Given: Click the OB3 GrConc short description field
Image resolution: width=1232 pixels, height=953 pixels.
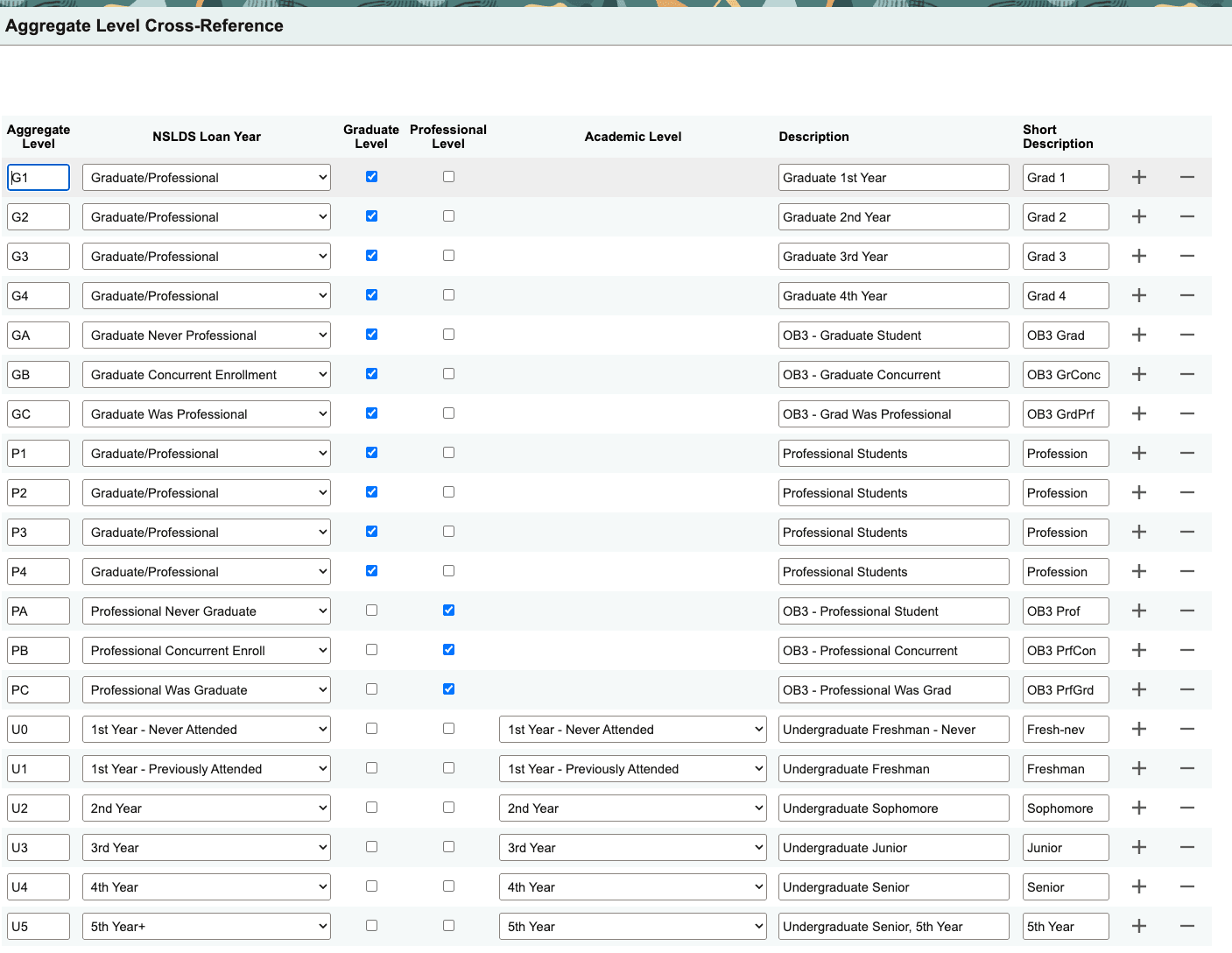Looking at the screenshot, I should 1066,374.
